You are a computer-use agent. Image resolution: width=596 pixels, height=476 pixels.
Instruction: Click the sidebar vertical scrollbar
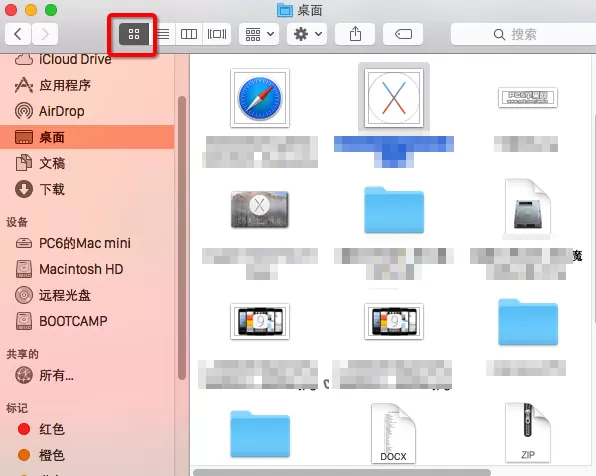(x=182, y=238)
